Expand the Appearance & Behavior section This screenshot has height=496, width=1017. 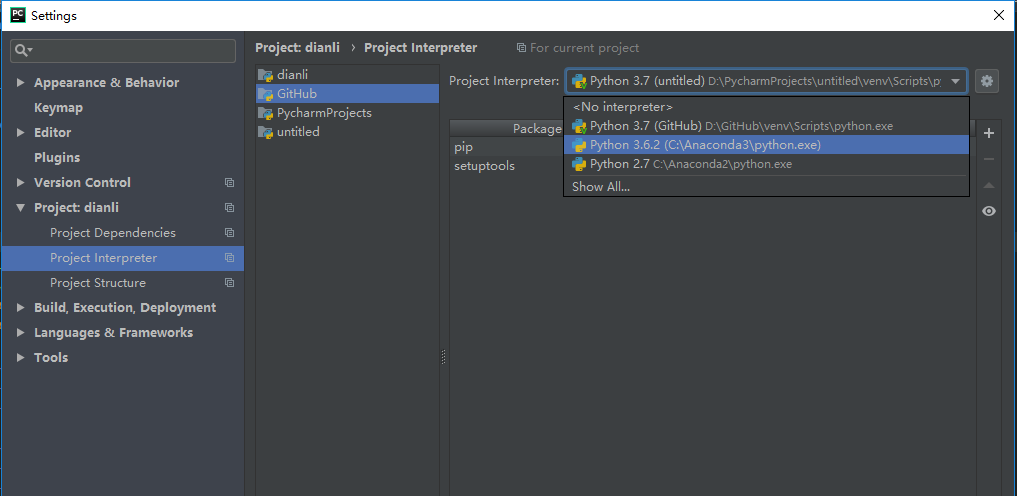tap(20, 82)
